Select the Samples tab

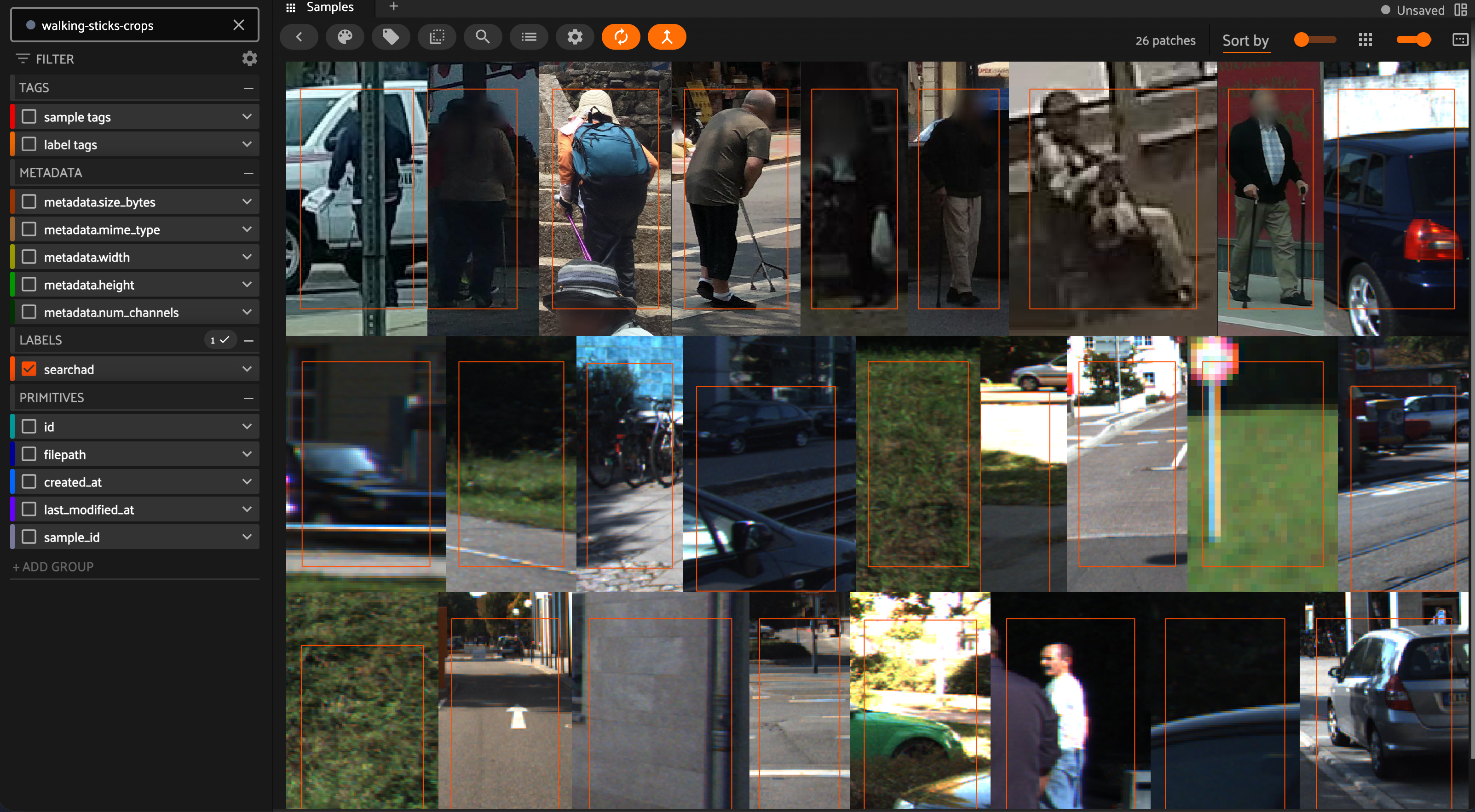pos(330,7)
